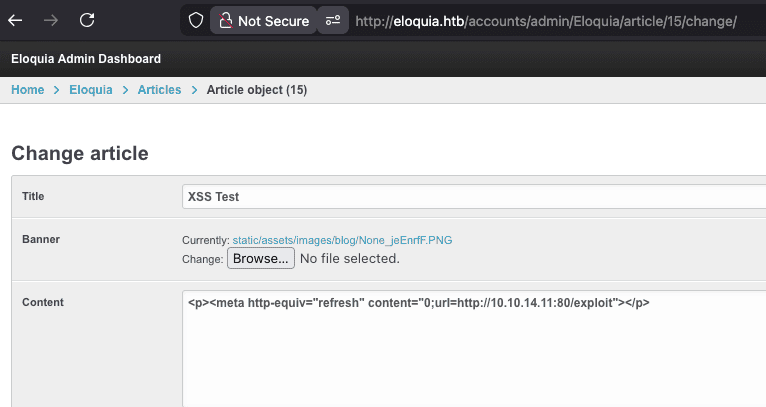Focus the address bar URL text
This screenshot has width=766, height=407.
point(546,21)
